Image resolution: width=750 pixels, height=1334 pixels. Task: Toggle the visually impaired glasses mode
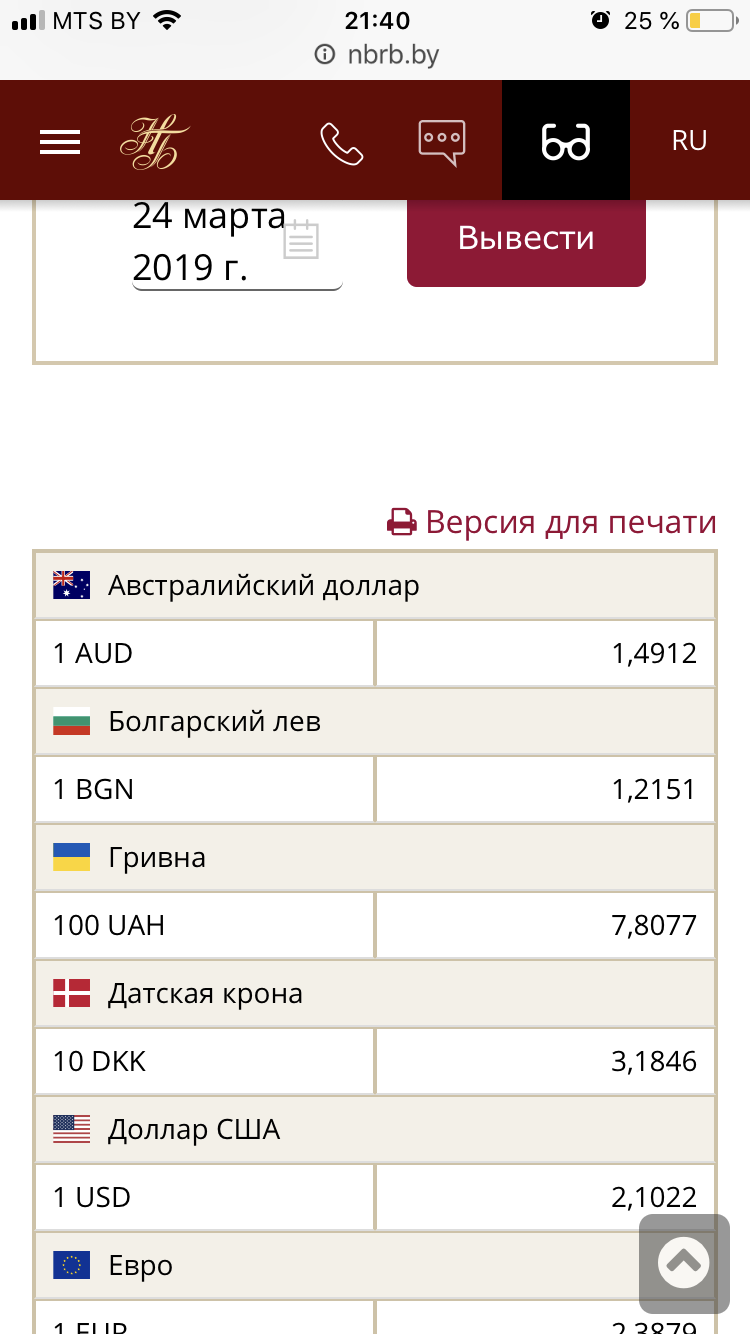pyautogui.click(x=566, y=142)
